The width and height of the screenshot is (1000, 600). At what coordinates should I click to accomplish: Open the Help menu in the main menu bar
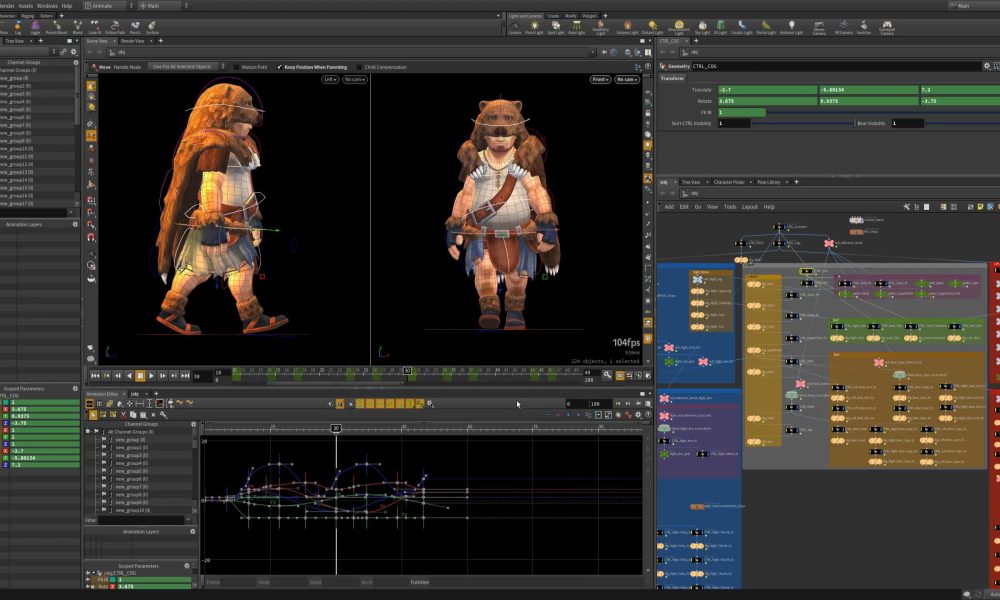(67, 6)
